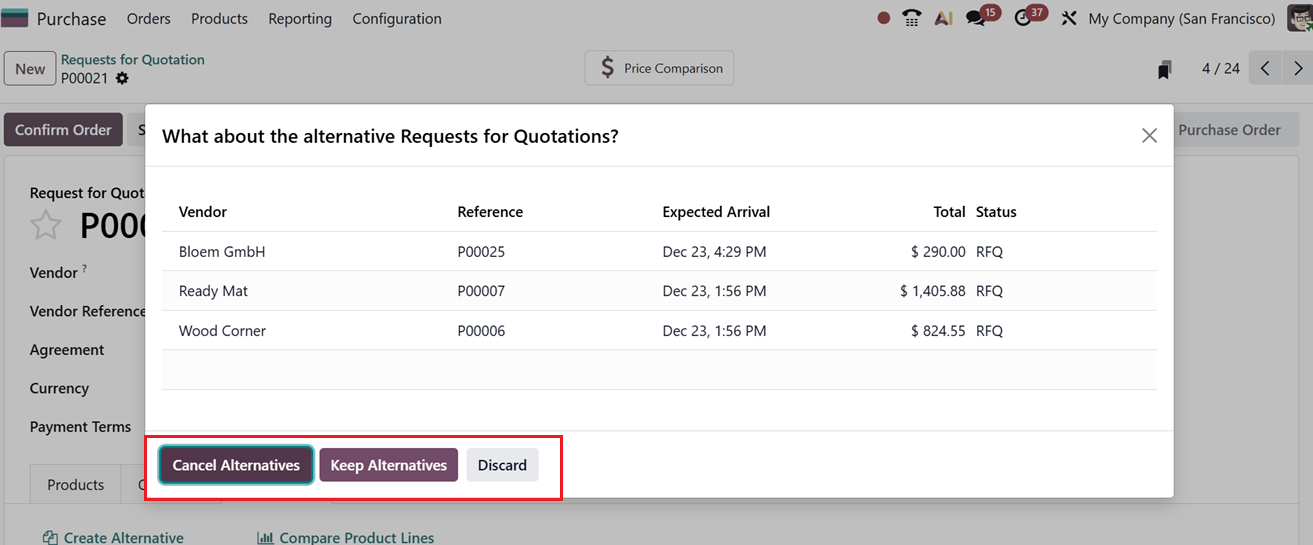Viewport: 1313px width, 545px height.
Task: Open the Purchase app title menu
Action: [x=71, y=18]
